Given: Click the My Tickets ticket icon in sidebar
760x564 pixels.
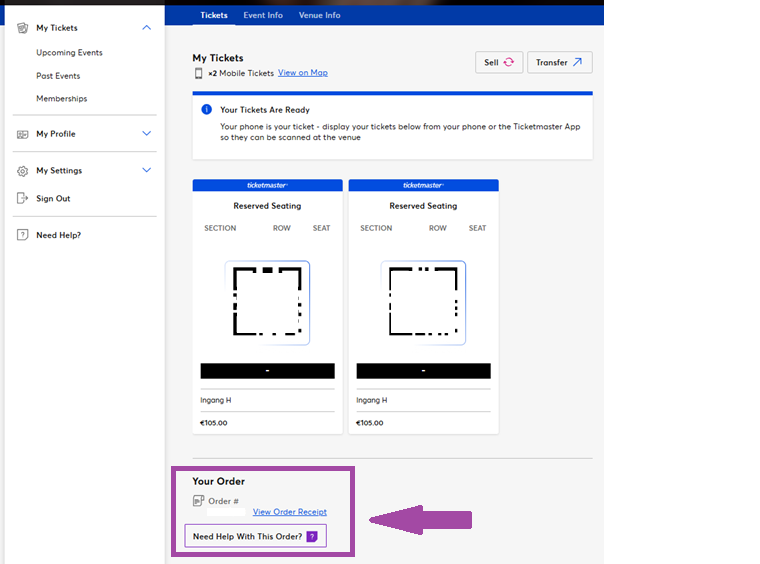Looking at the screenshot, I should coord(23,28).
